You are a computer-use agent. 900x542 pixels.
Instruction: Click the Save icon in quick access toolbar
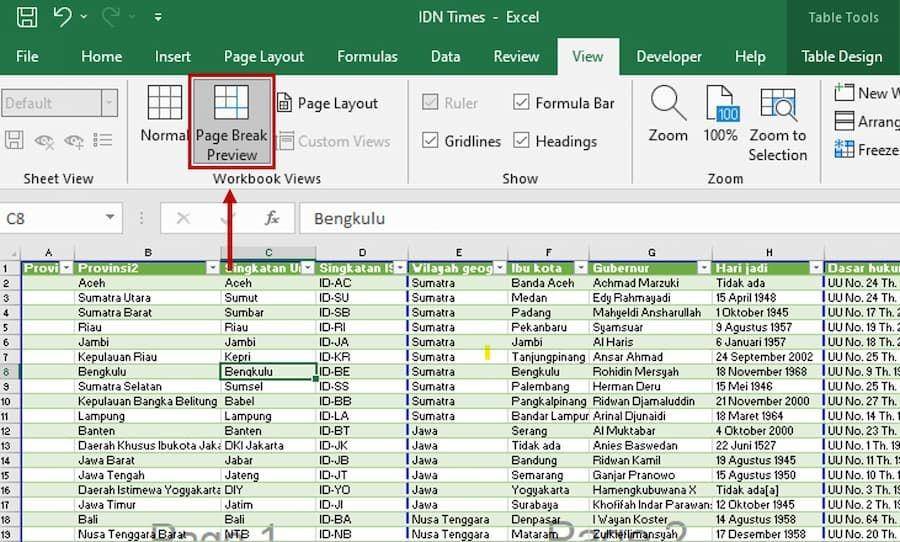pos(27,17)
